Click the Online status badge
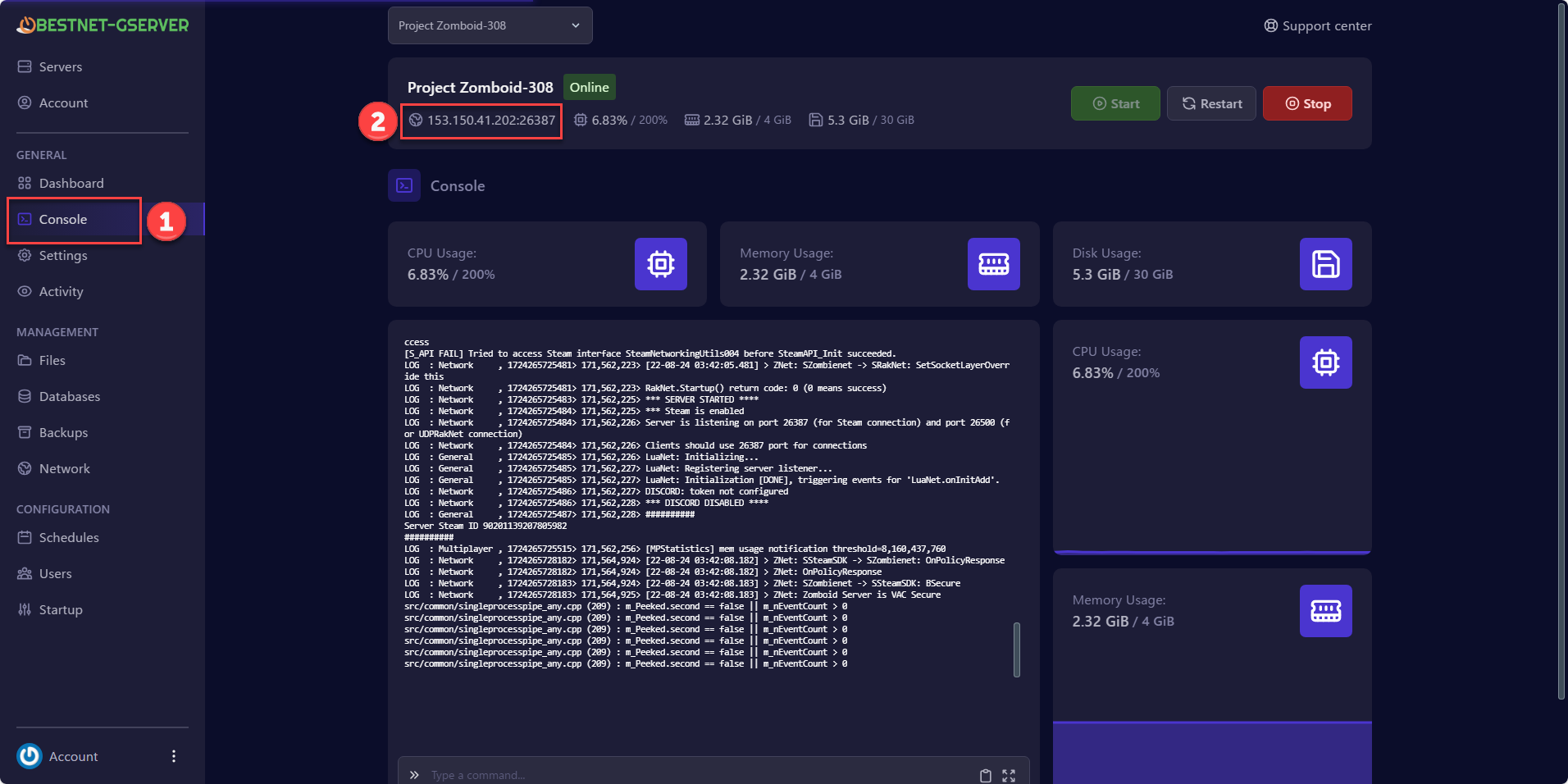 click(x=589, y=87)
